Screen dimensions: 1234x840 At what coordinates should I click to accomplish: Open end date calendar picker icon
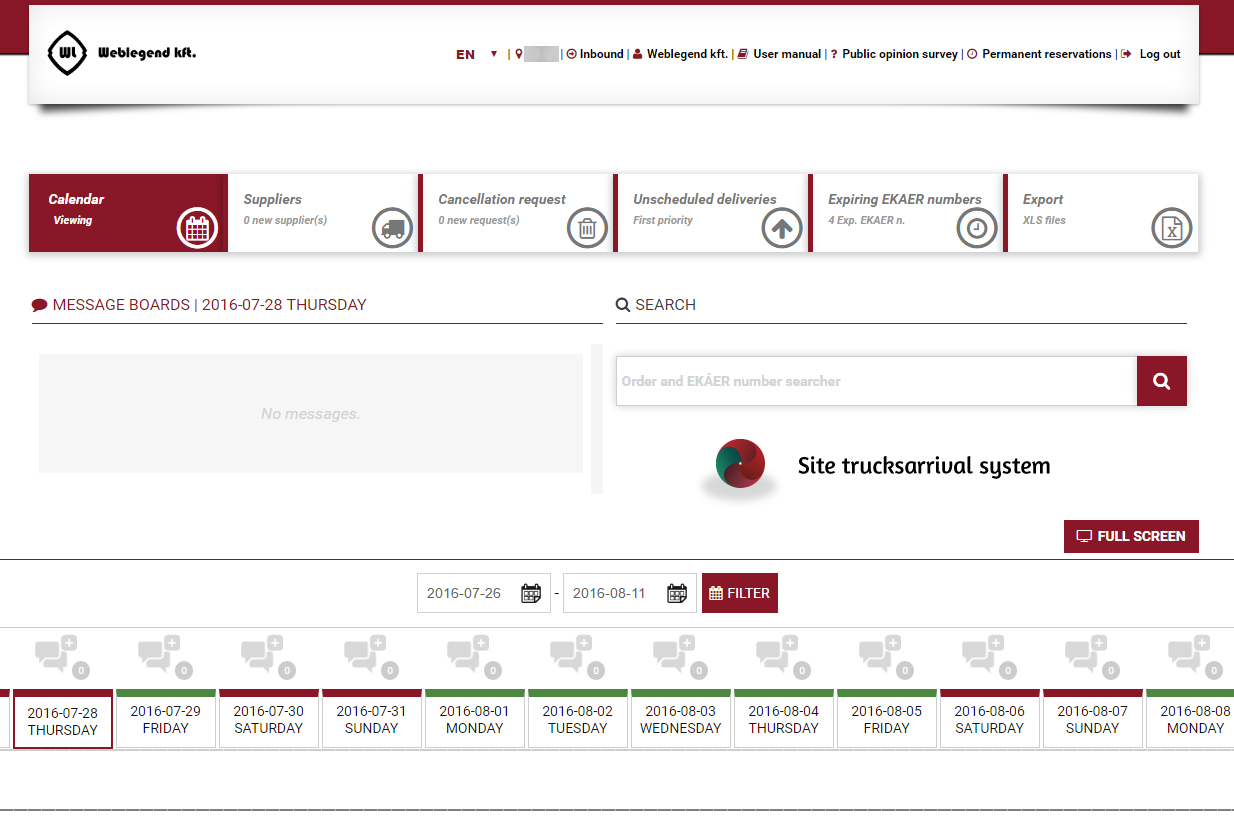tap(677, 593)
